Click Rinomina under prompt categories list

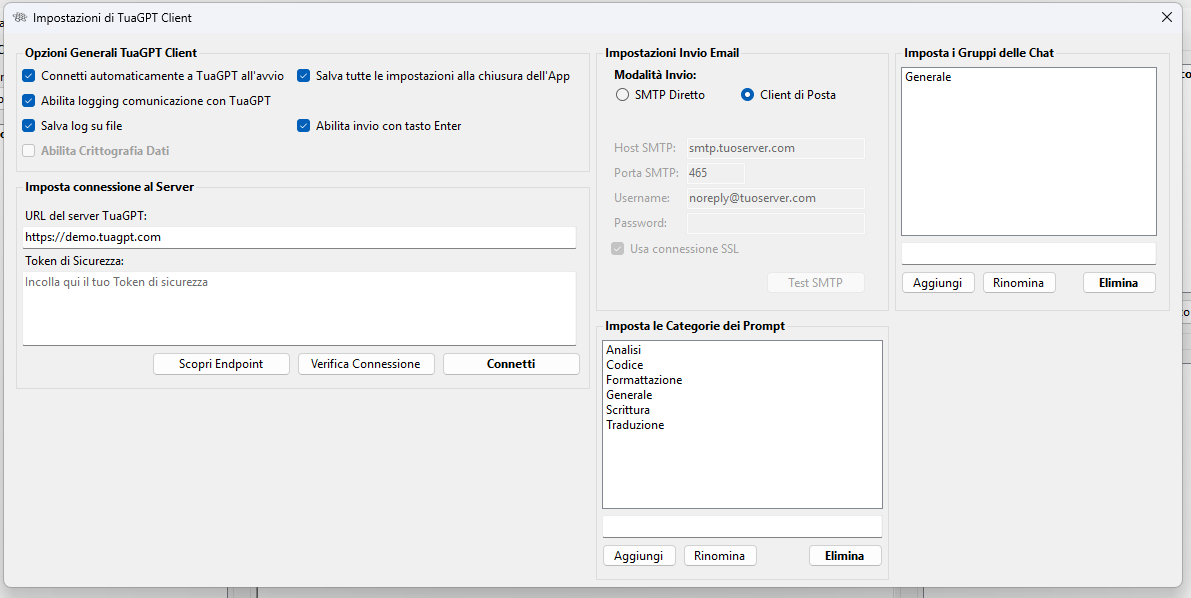tap(719, 556)
